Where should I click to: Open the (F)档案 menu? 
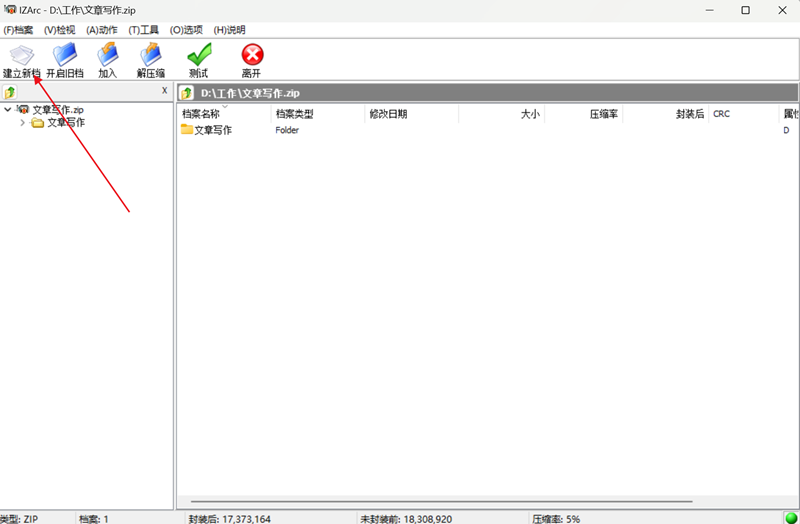[18, 30]
